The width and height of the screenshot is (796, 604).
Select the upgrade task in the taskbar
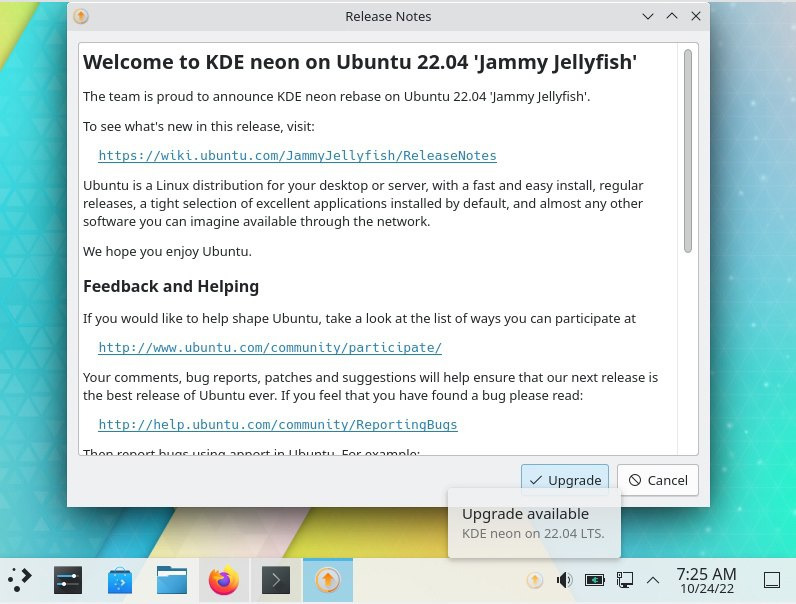click(x=328, y=579)
